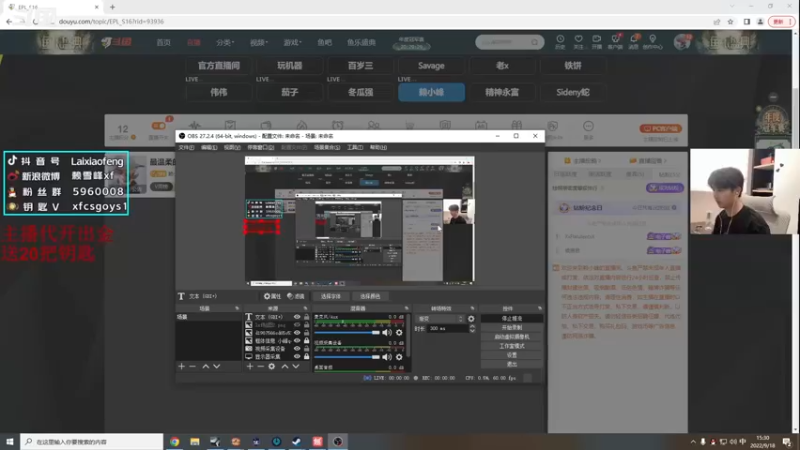Open Douyu messages bell icon
This screenshot has height=450, width=800.
click(634, 41)
